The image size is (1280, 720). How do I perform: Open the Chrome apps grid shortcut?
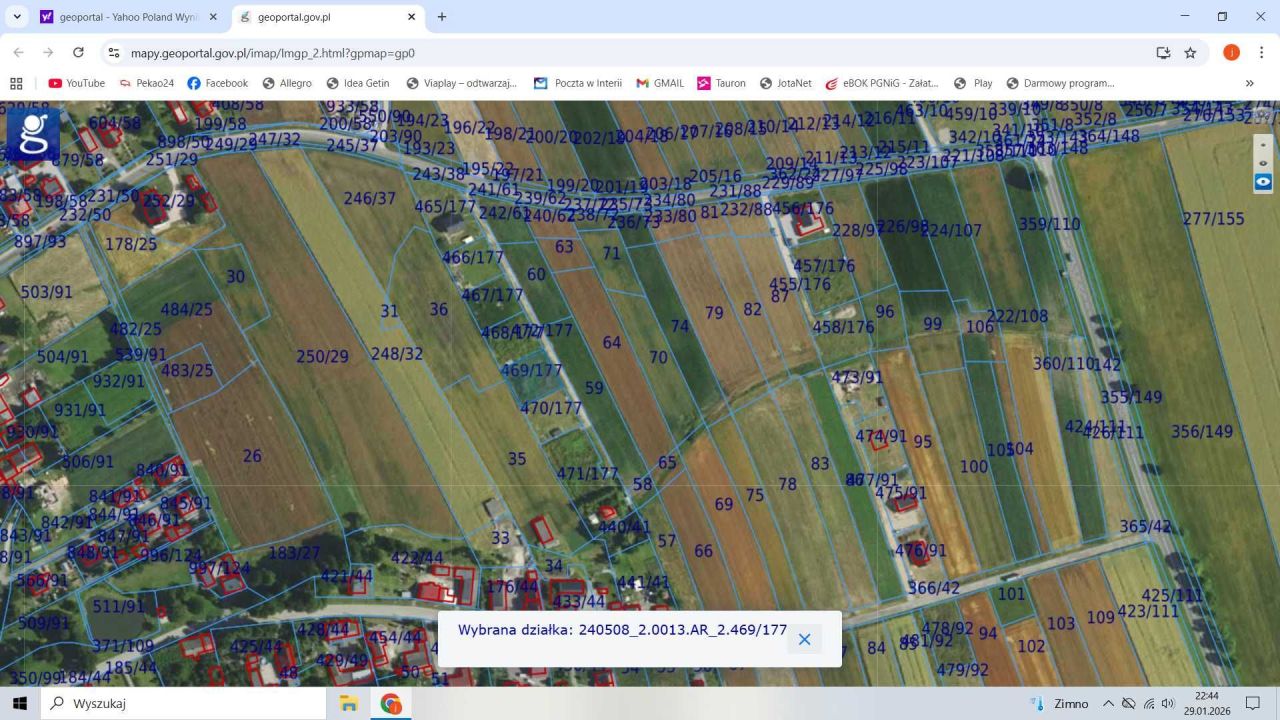[x=16, y=83]
